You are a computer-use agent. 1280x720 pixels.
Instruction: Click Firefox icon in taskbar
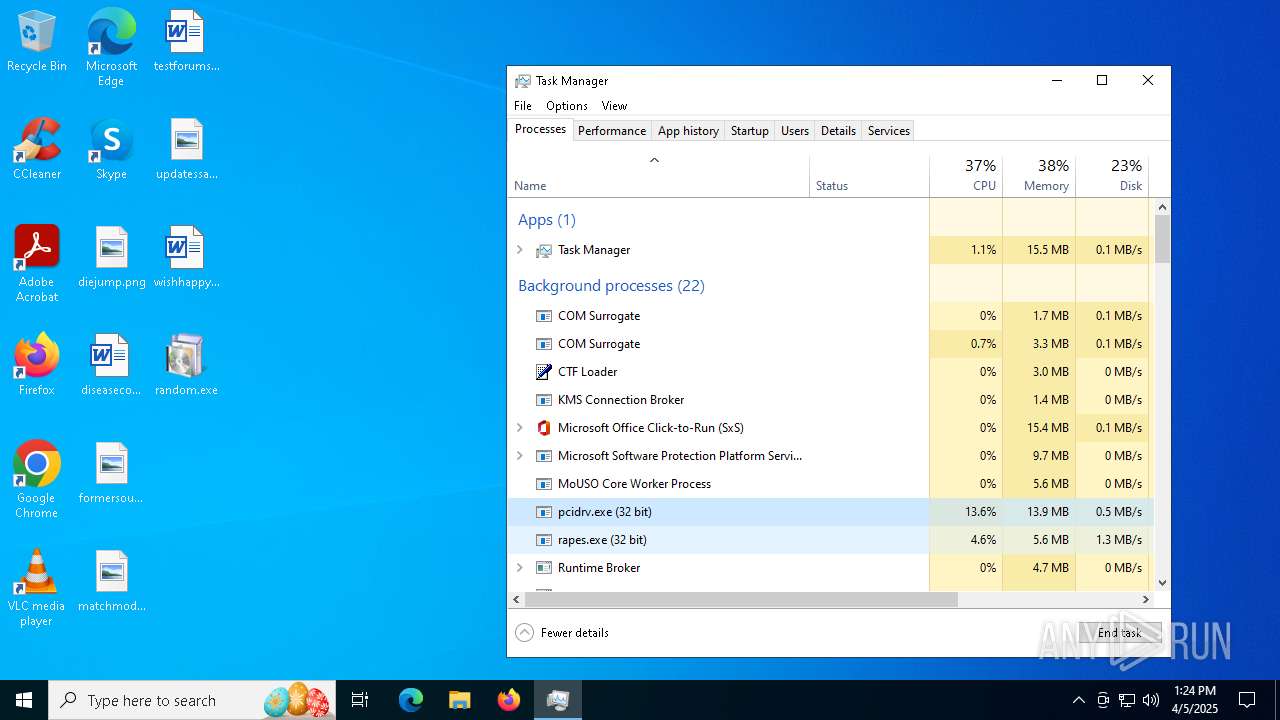[x=509, y=700]
